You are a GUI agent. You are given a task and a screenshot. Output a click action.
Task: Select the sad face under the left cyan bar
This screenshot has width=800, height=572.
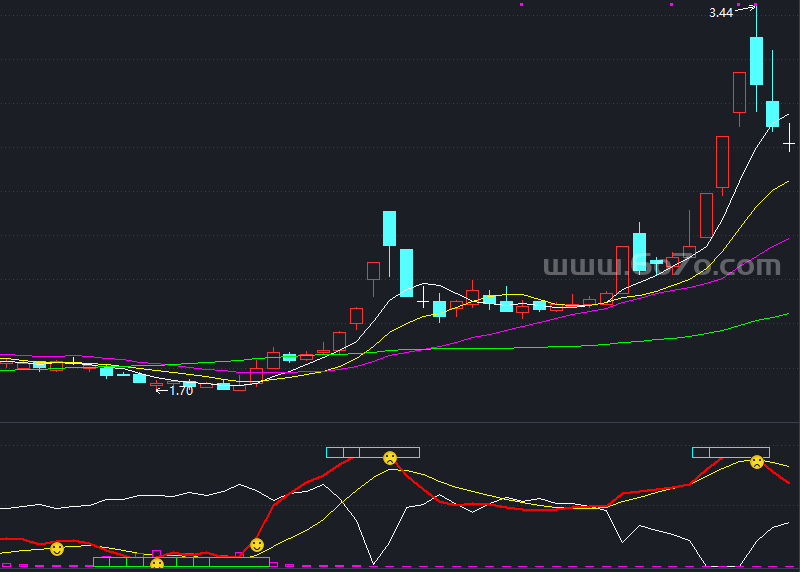(x=390, y=458)
